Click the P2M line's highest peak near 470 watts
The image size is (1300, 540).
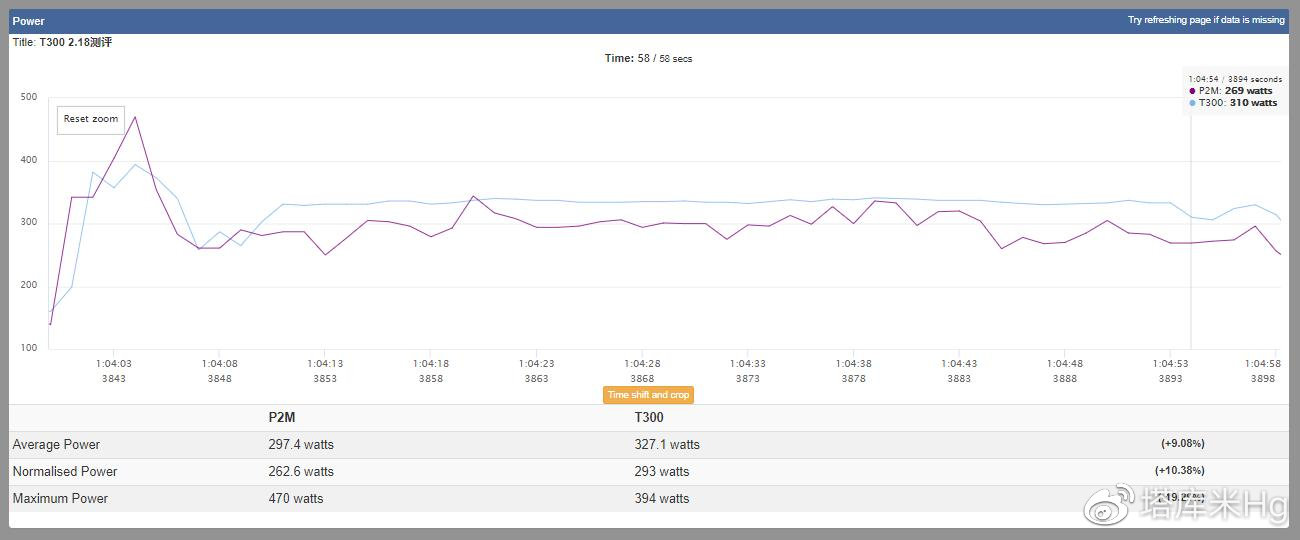[x=135, y=117]
